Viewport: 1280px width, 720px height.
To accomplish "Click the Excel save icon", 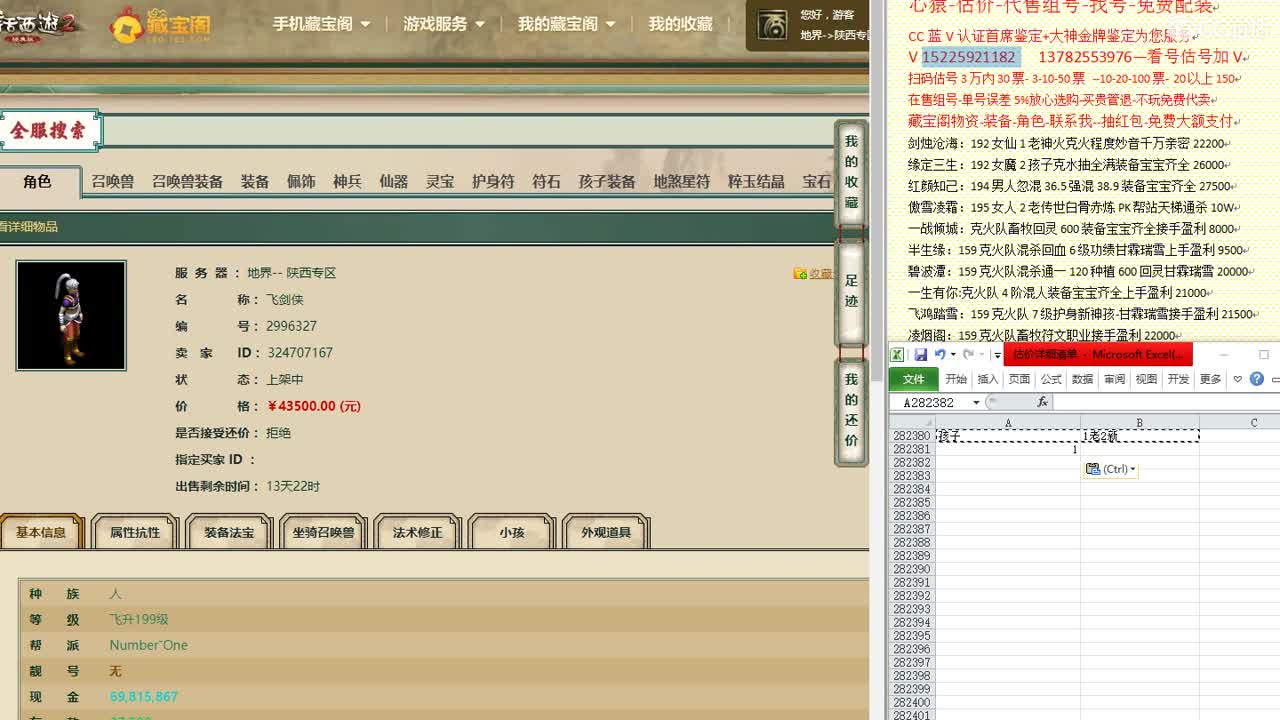I will coord(921,354).
